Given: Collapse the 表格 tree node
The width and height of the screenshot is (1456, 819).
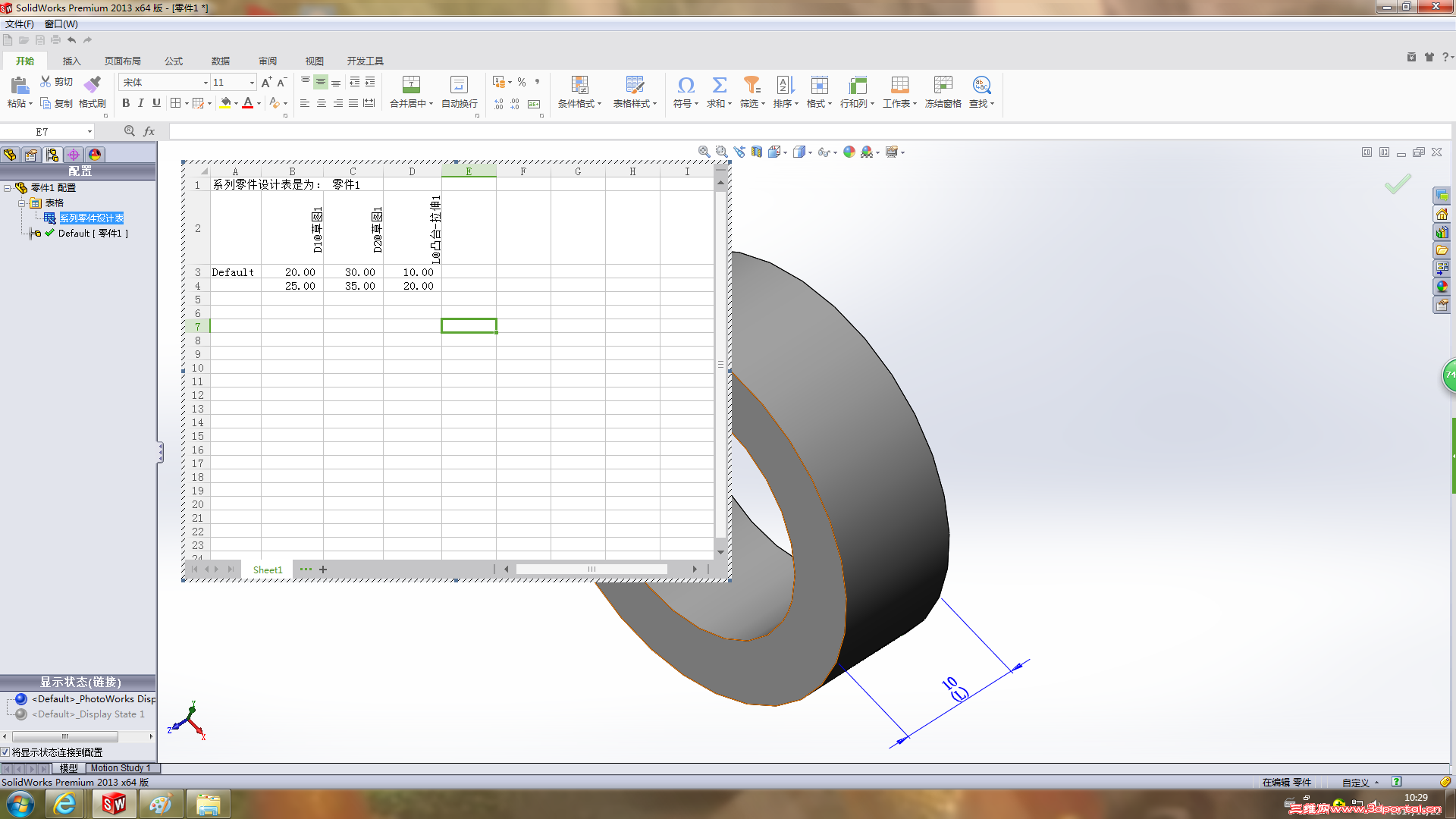Looking at the screenshot, I should [x=22, y=203].
